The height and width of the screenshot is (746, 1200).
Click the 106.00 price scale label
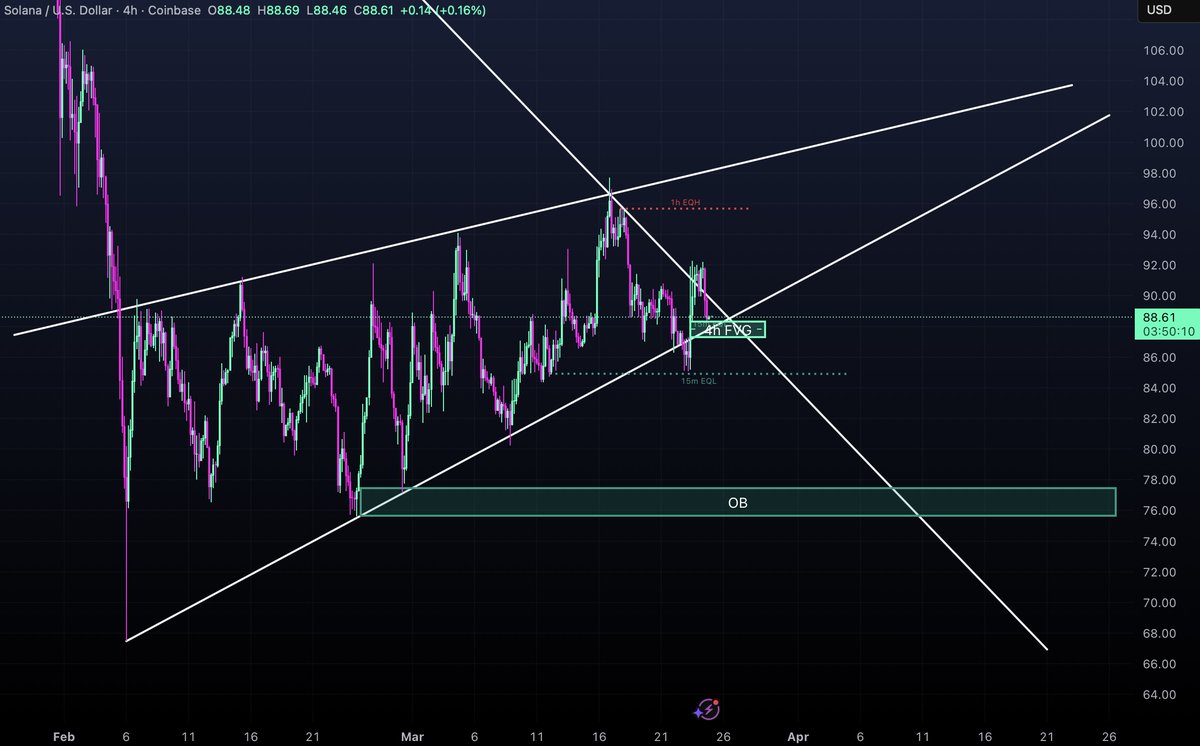tap(1161, 50)
